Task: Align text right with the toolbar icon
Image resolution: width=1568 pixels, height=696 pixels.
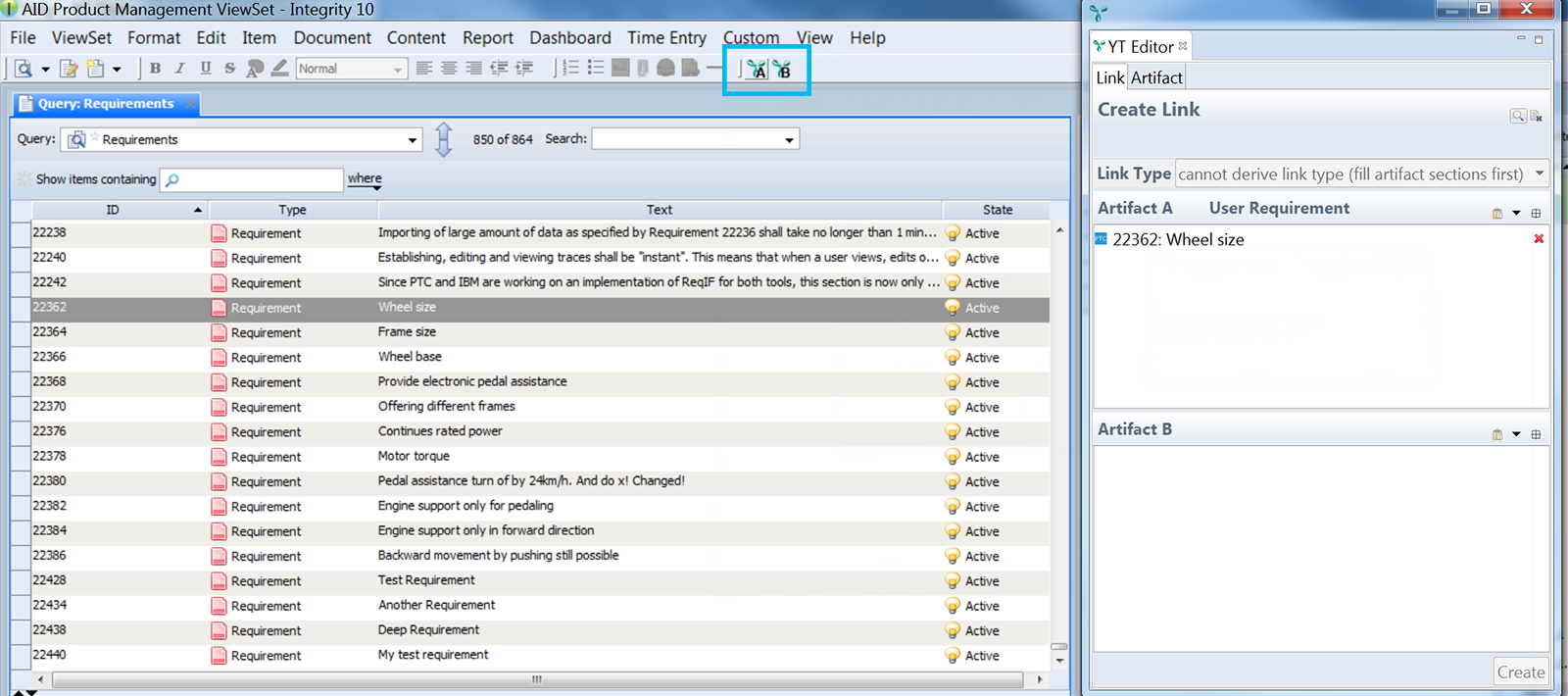Action: pos(473,69)
